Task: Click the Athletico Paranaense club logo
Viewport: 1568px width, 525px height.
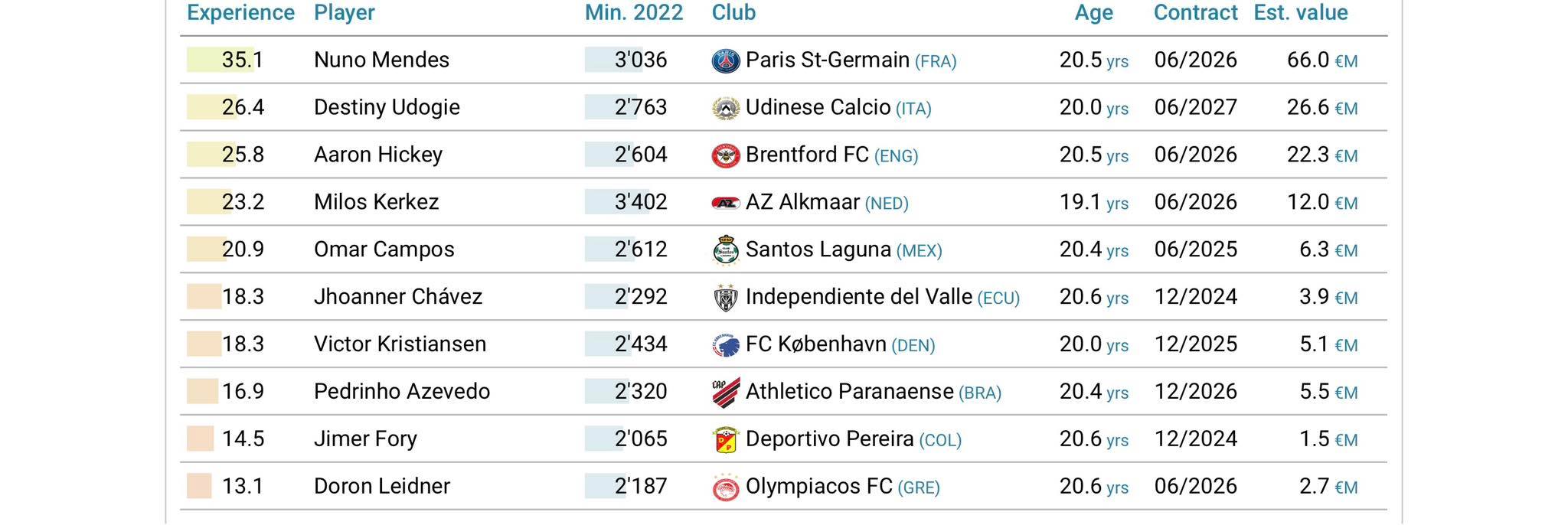Action: pos(725,393)
